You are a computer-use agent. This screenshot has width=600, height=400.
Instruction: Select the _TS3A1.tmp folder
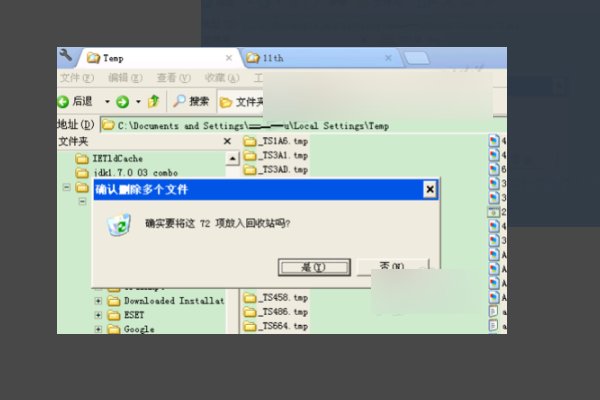click(276, 155)
